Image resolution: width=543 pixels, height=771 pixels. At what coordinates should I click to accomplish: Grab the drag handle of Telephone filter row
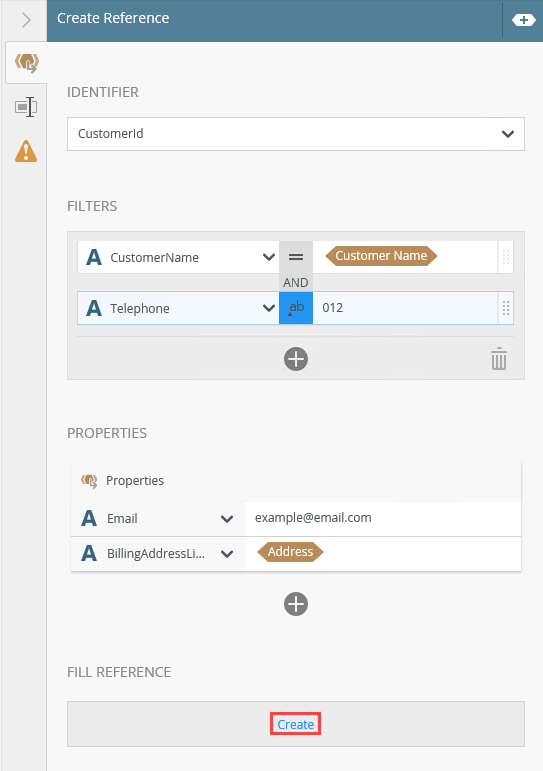point(506,308)
